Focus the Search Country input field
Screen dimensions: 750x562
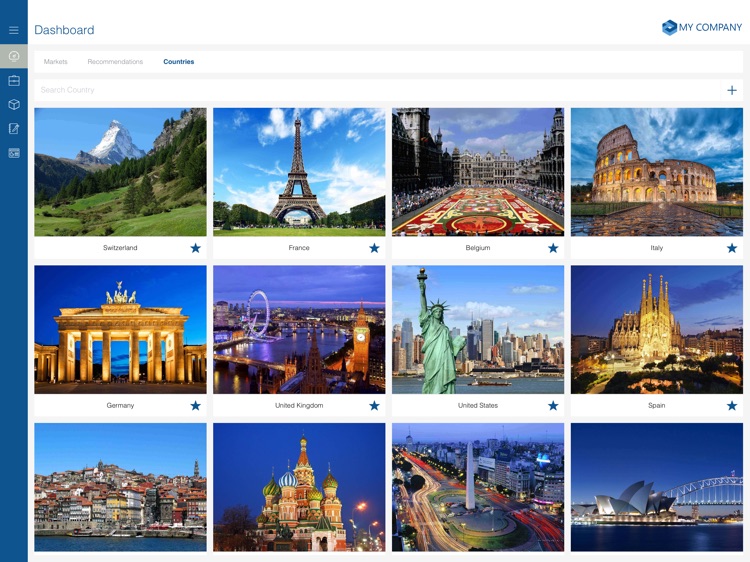coord(377,90)
